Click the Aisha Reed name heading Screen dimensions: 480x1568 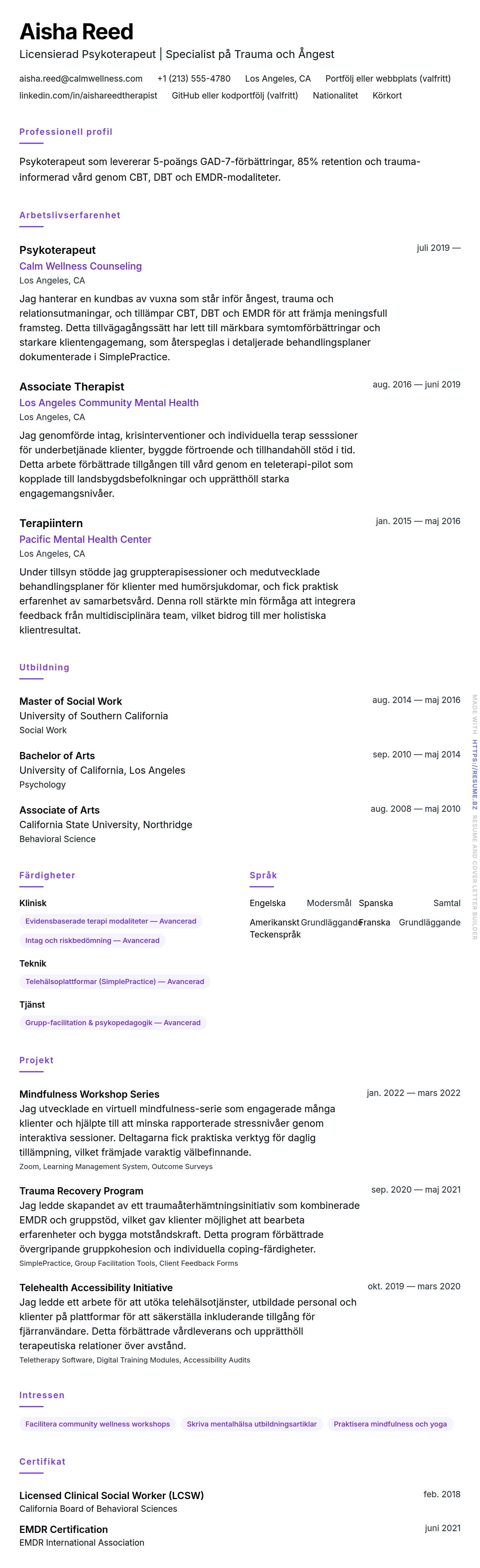point(77,32)
